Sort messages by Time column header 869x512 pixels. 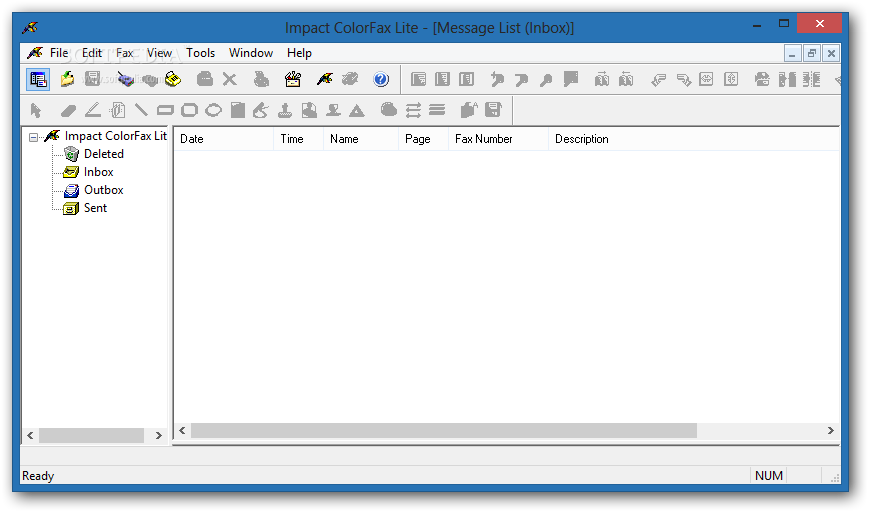[x=298, y=139]
